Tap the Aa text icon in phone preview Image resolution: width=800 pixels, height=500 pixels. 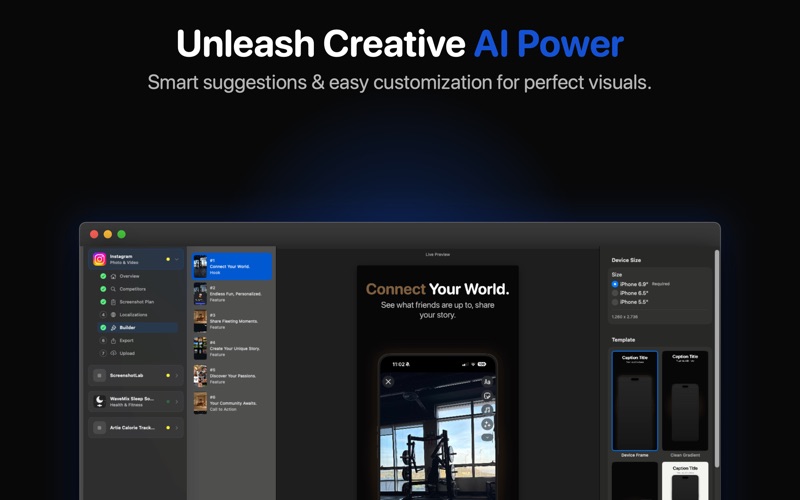pos(487,382)
